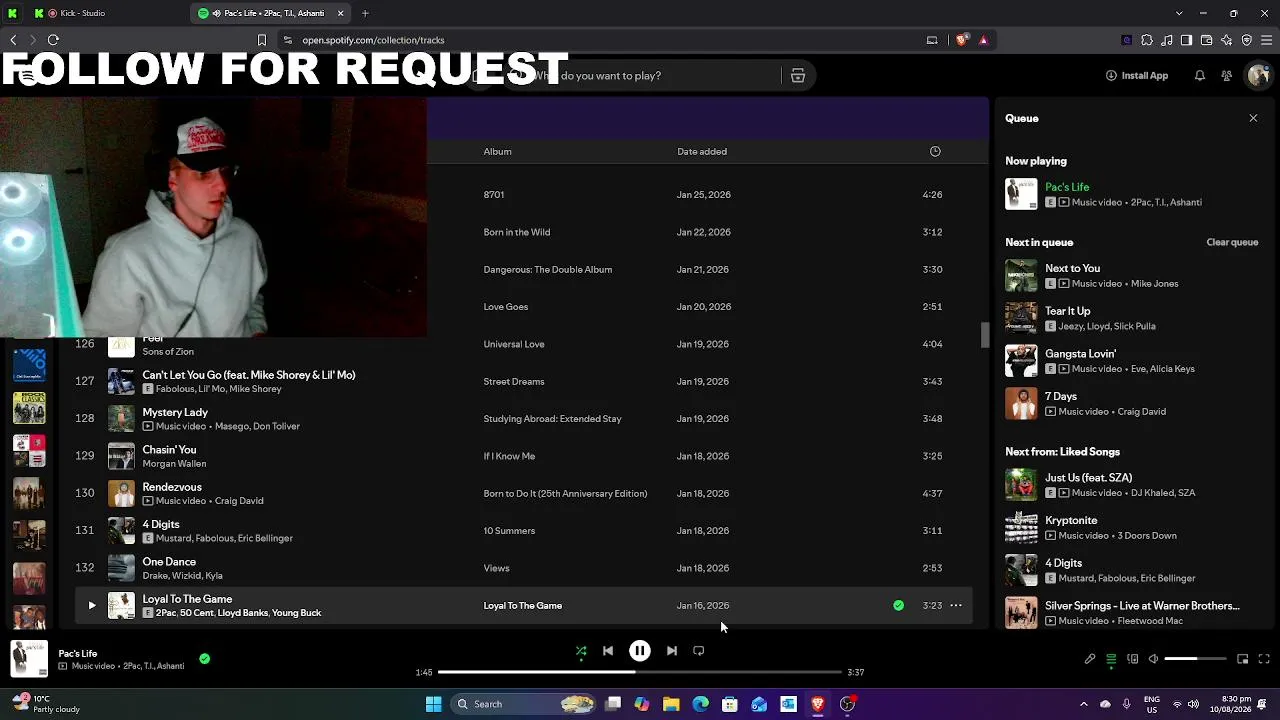The image size is (1280, 720).
Task: Sort tracks by Album column header
Action: 497,152
